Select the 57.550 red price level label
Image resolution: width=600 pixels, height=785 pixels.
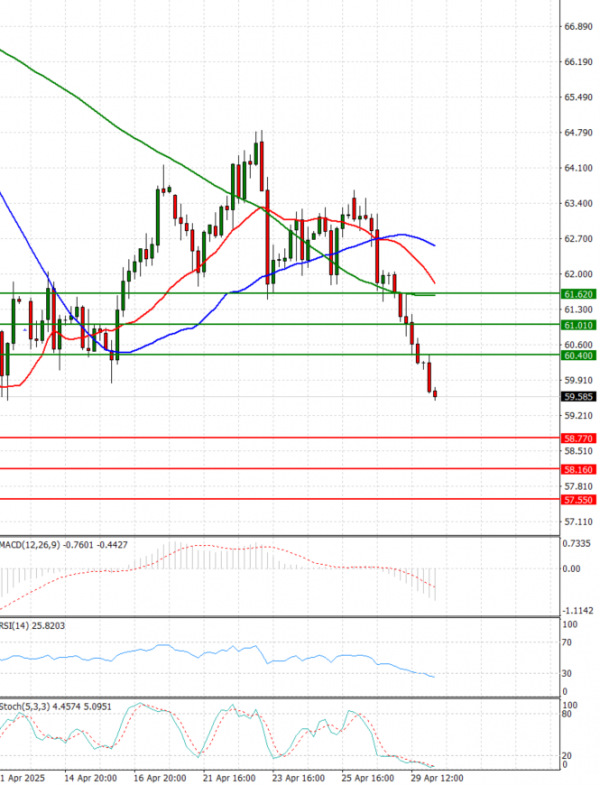pos(578,500)
